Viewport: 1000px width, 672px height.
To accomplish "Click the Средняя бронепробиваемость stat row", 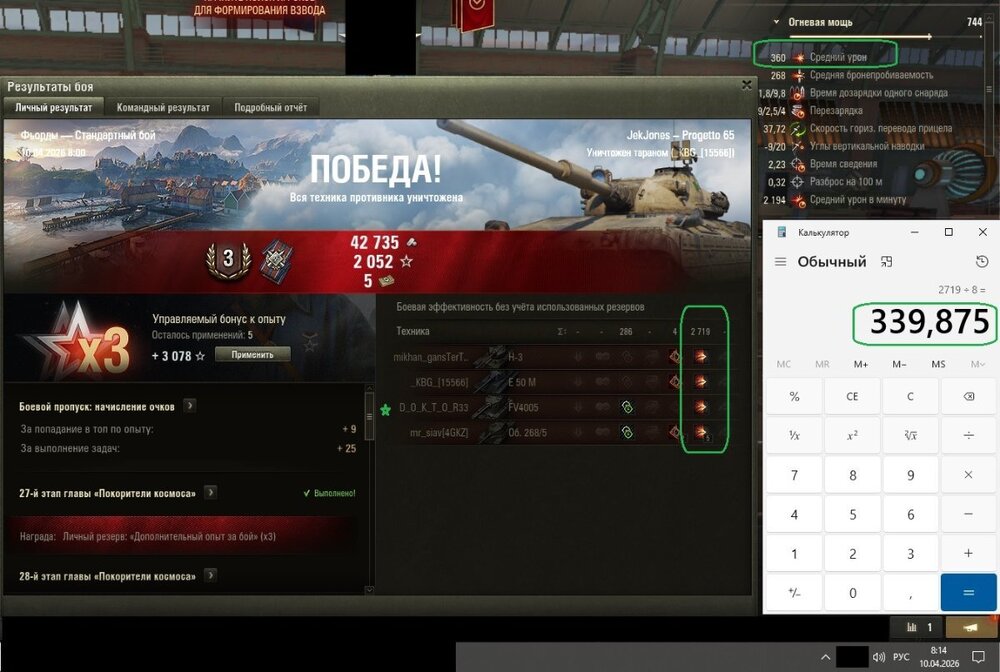I will [852, 75].
